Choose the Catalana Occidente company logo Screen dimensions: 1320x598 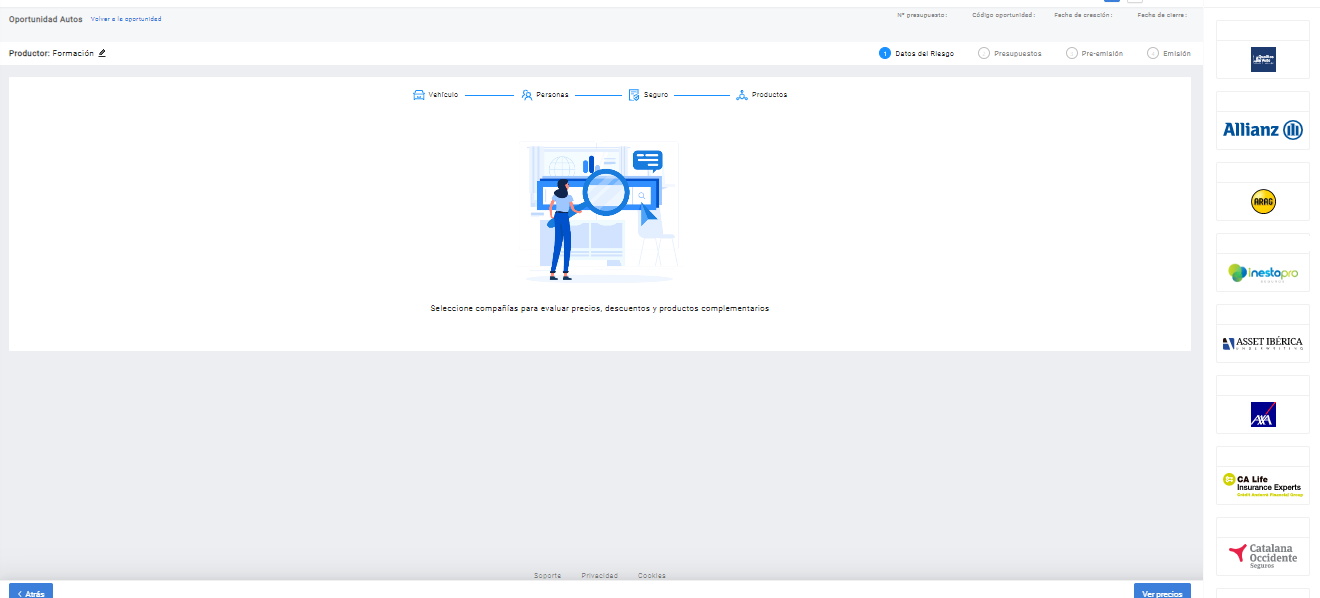point(1262,556)
